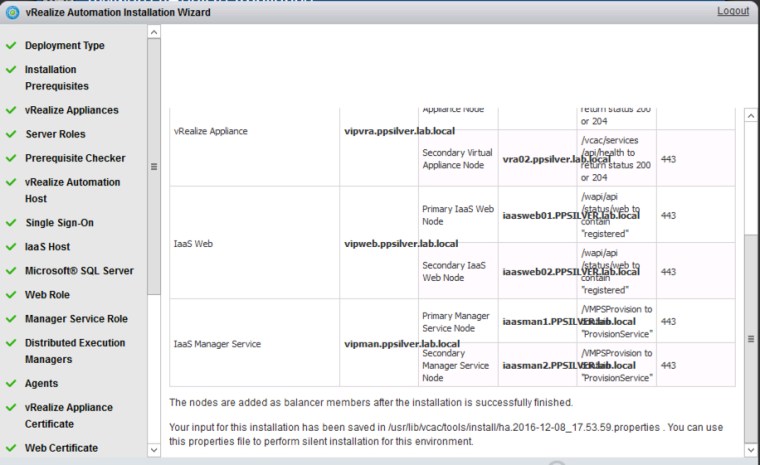Click iaasweb01.PPSILVER.lab.local node address
Viewport: 760px width, 465px height.
coord(571,216)
